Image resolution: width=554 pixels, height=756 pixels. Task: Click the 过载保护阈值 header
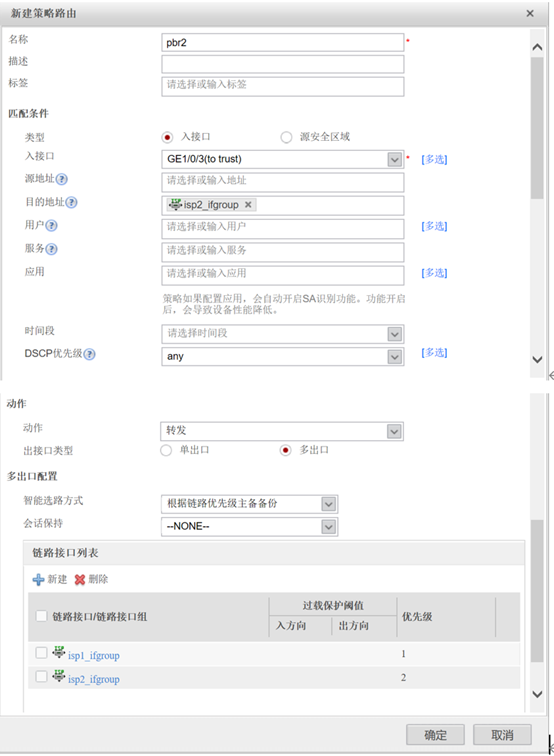coord(333,606)
